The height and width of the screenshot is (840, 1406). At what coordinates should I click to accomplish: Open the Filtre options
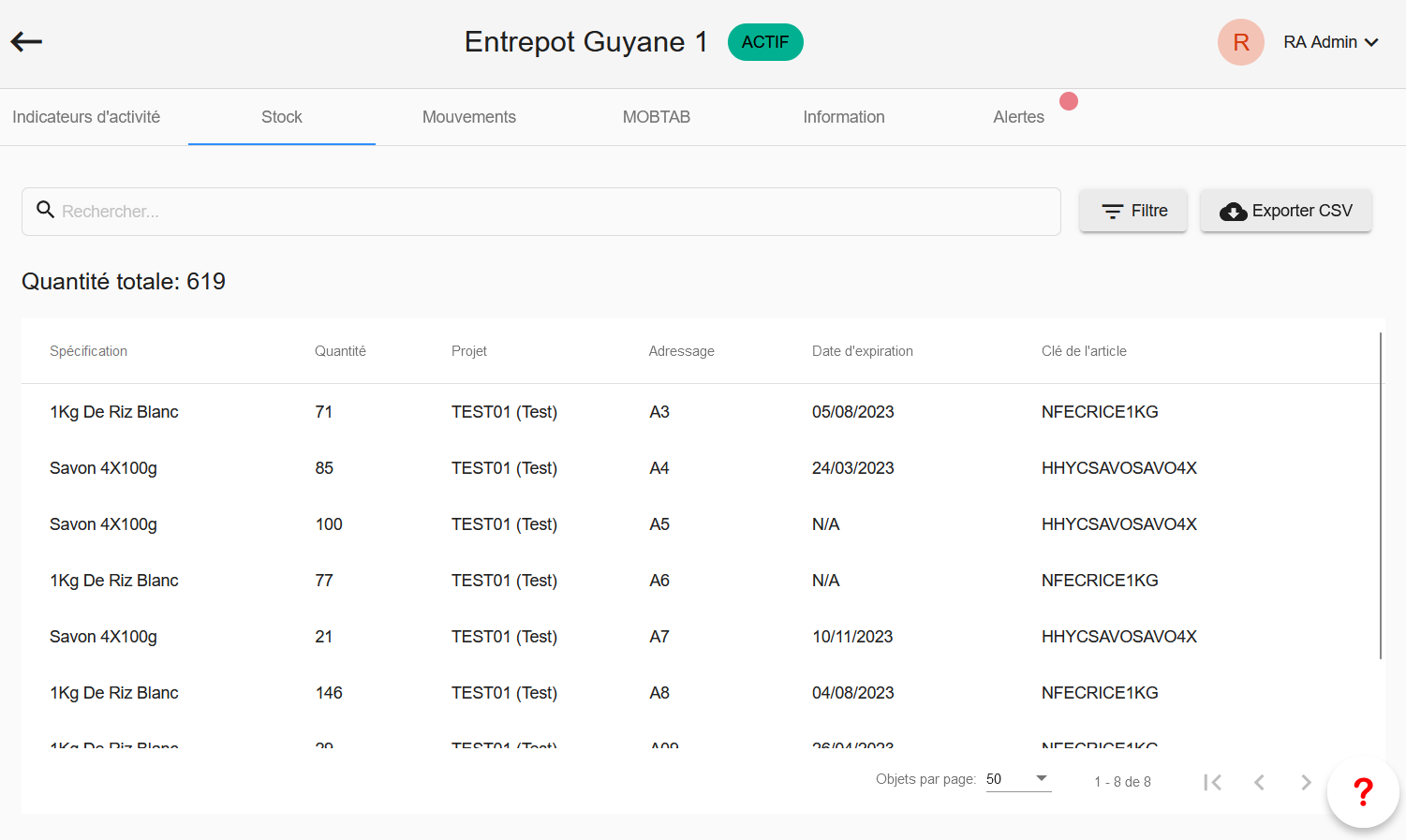pos(1133,211)
